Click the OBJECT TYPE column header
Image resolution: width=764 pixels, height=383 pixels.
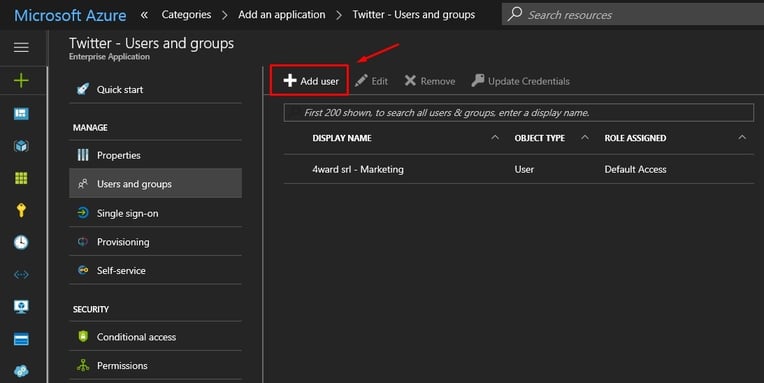539,138
